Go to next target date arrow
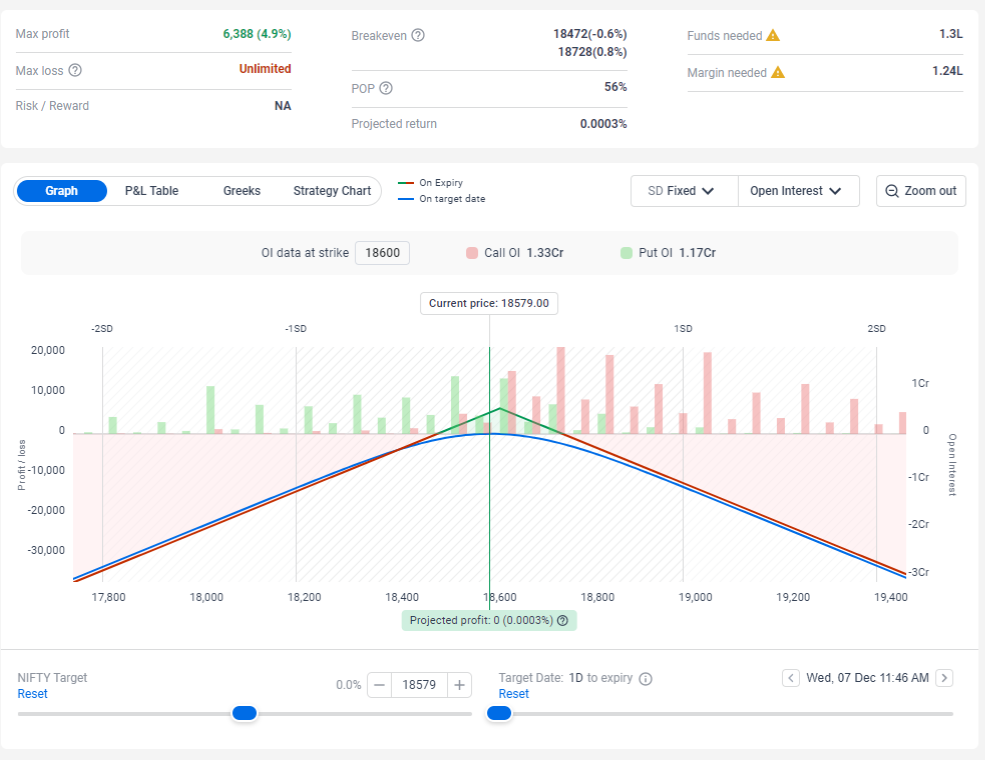The width and height of the screenshot is (985, 760). (944, 678)
